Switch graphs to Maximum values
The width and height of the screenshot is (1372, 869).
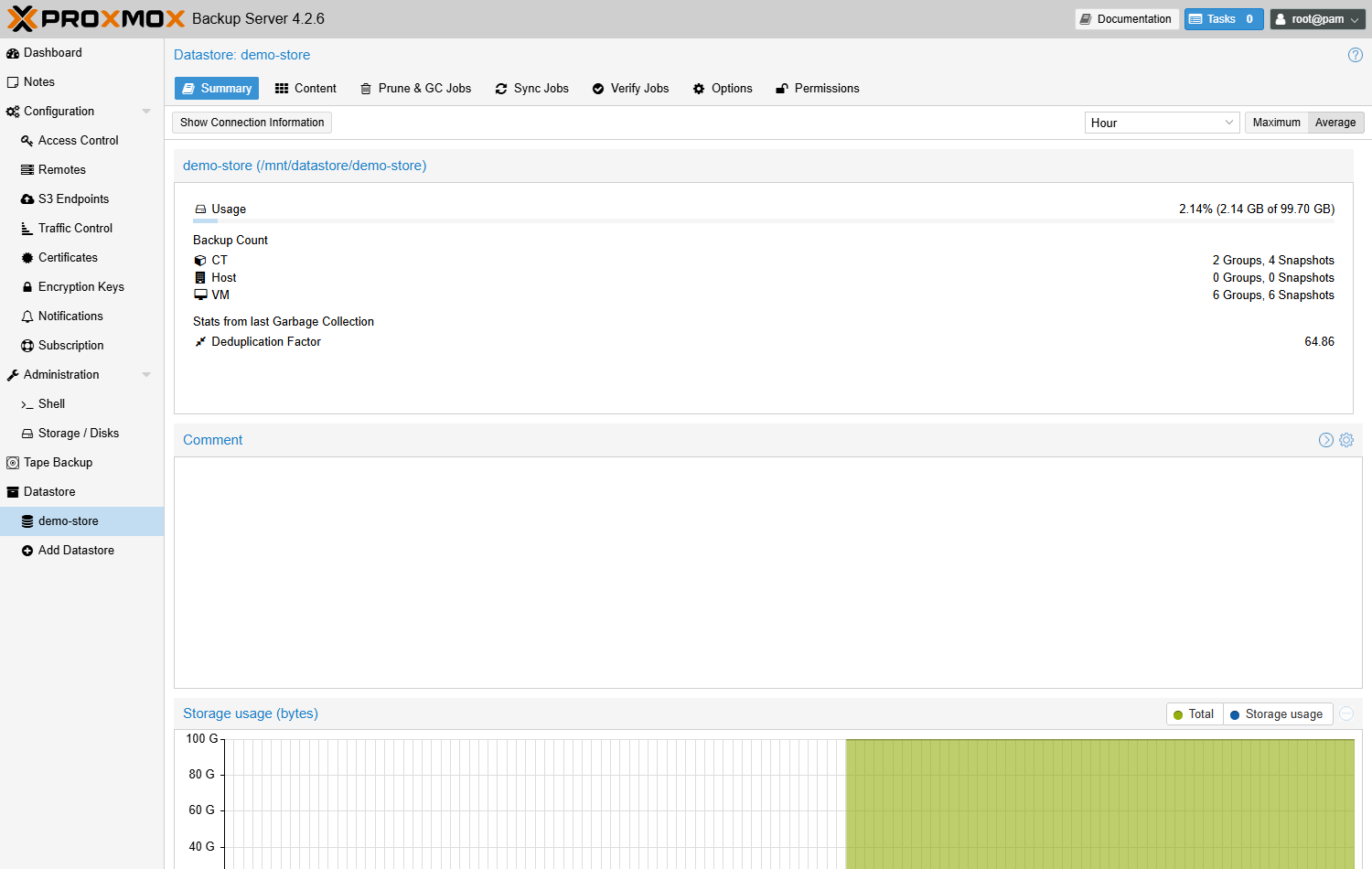[1276, 123]
